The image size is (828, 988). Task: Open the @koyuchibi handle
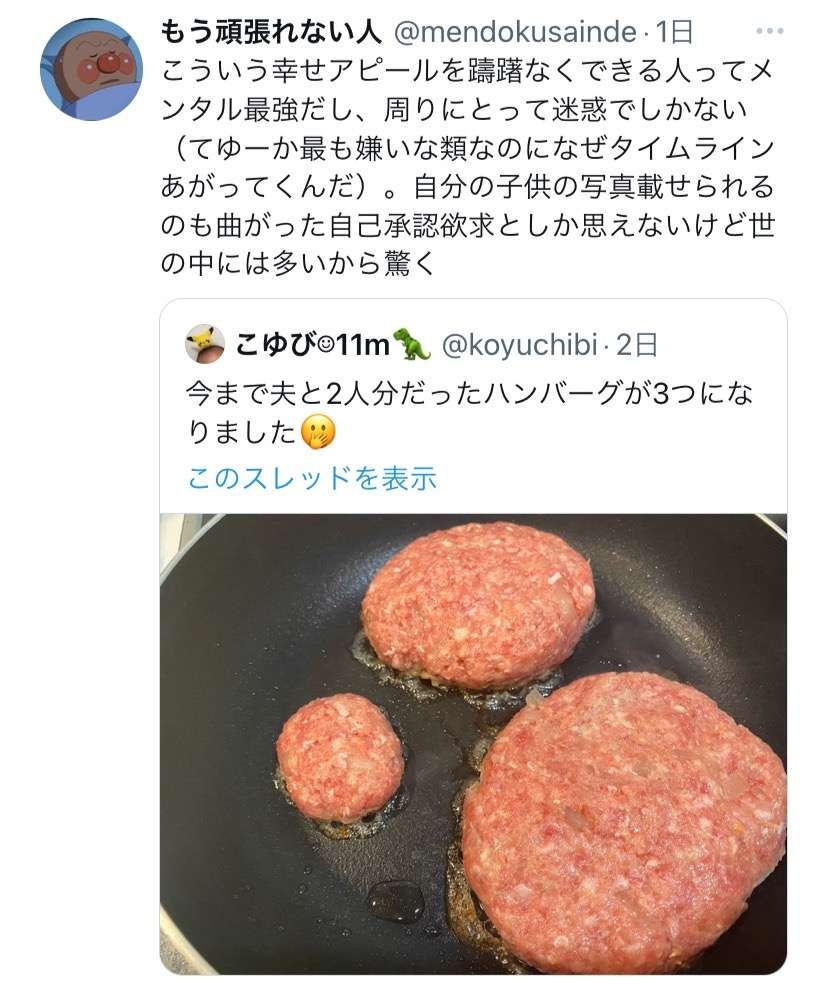[518, 346]
